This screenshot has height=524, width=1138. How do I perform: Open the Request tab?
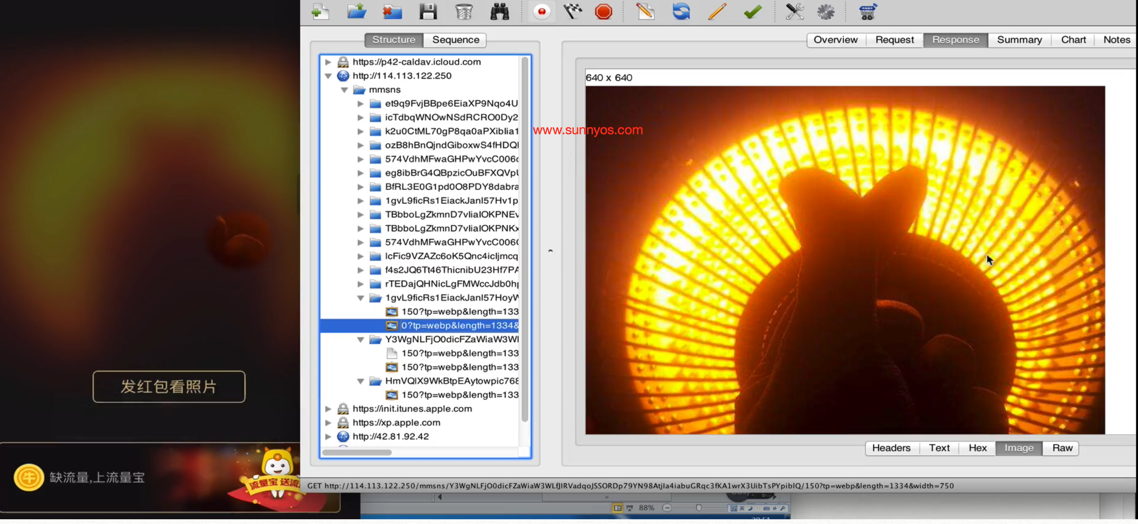[x=894, y=40]
